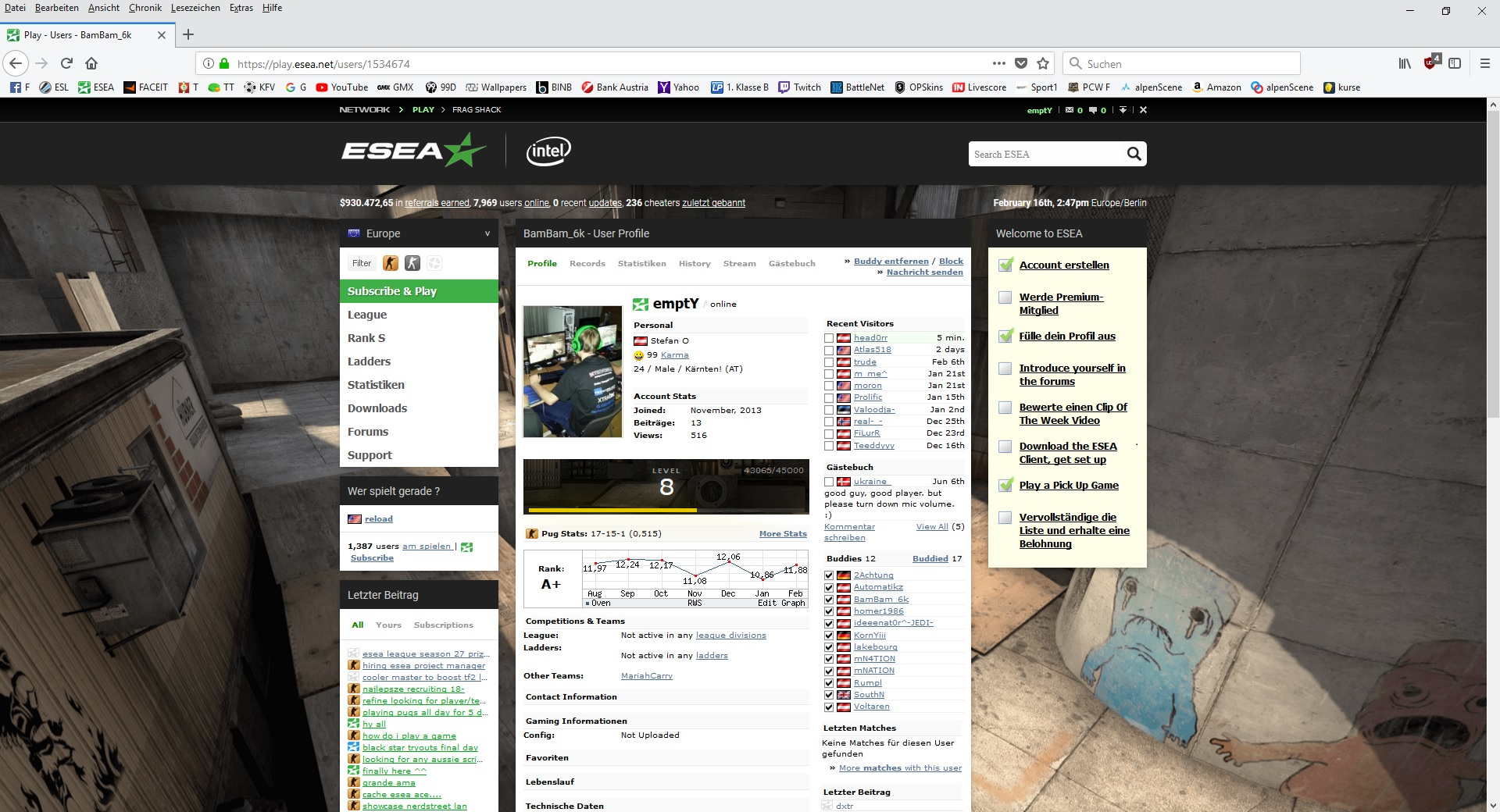Open the Firefox library
The width and height of the screenshot is (1500, 812).
click(x=1405, y=63)
